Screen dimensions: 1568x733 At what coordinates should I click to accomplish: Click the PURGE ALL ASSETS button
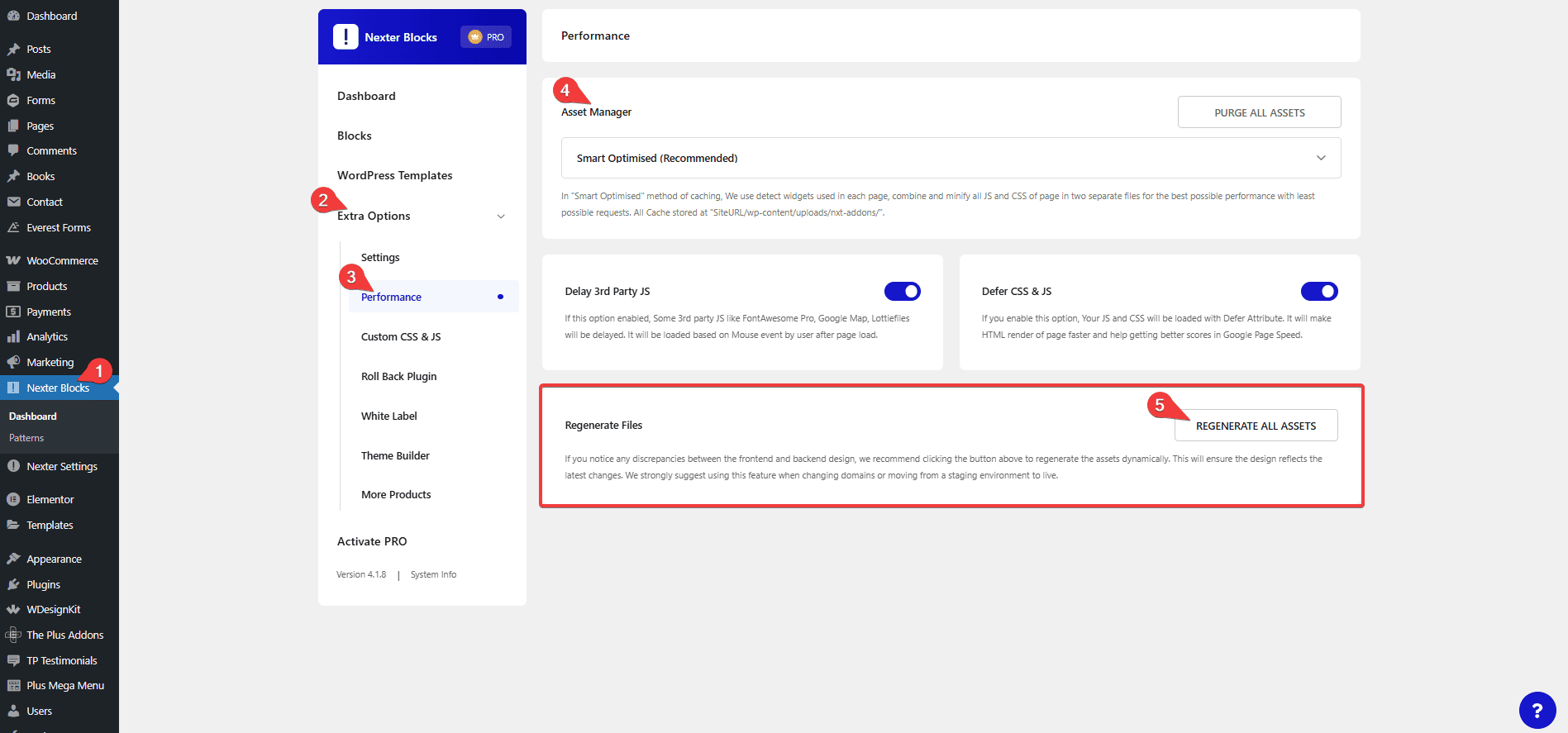[x=1260, y=112]
